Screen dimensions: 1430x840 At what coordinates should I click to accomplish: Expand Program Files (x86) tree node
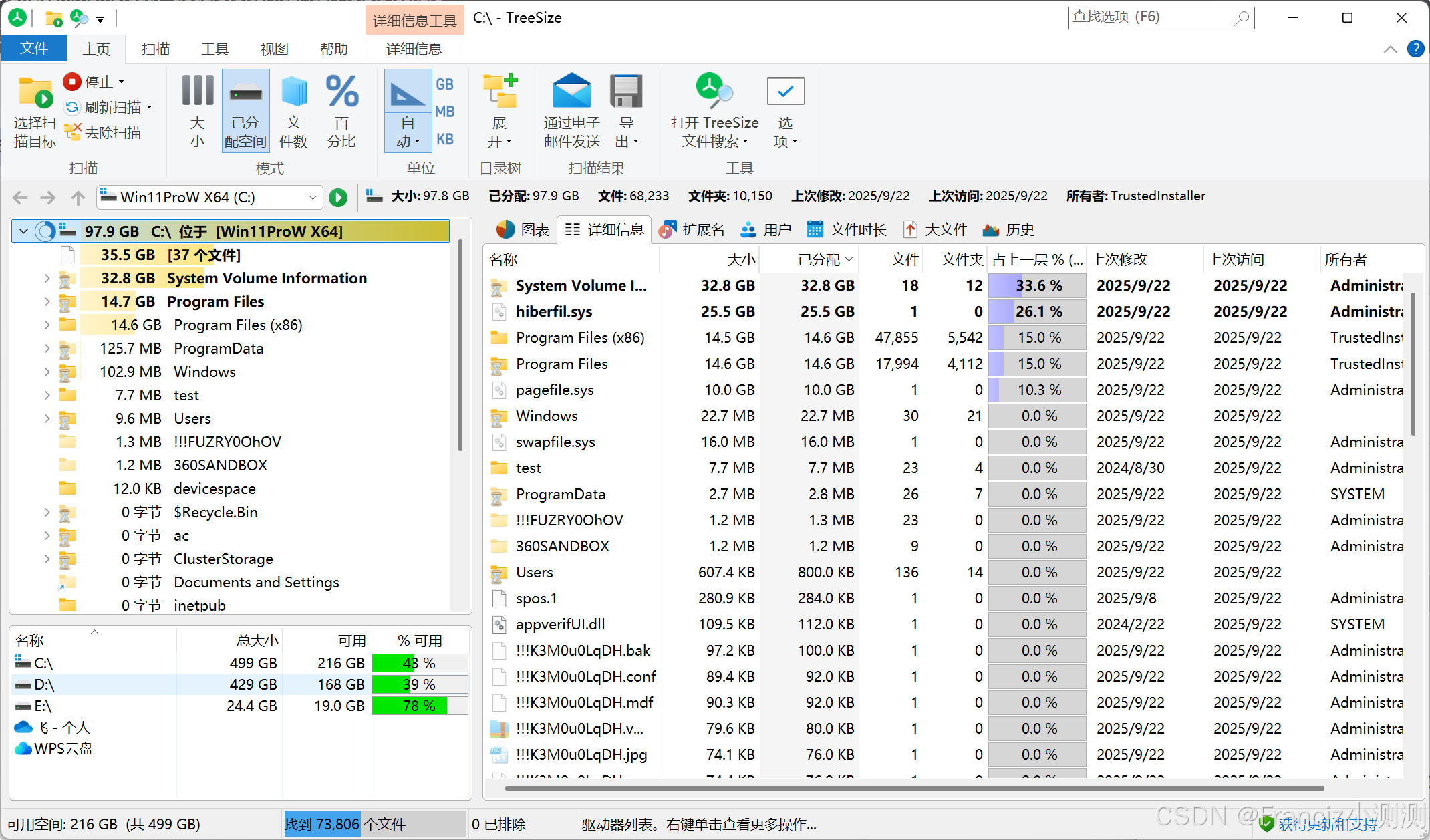click(47, 325)
